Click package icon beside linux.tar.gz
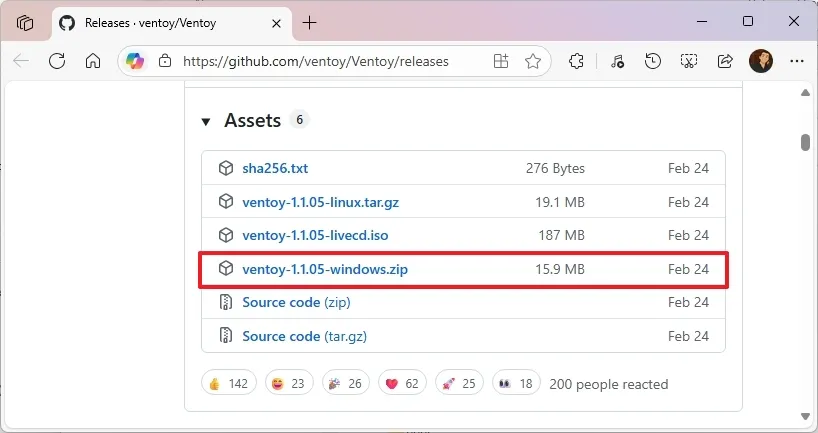Image resolution: width=818 pixels, height=433 pixels. coord(226,201)
